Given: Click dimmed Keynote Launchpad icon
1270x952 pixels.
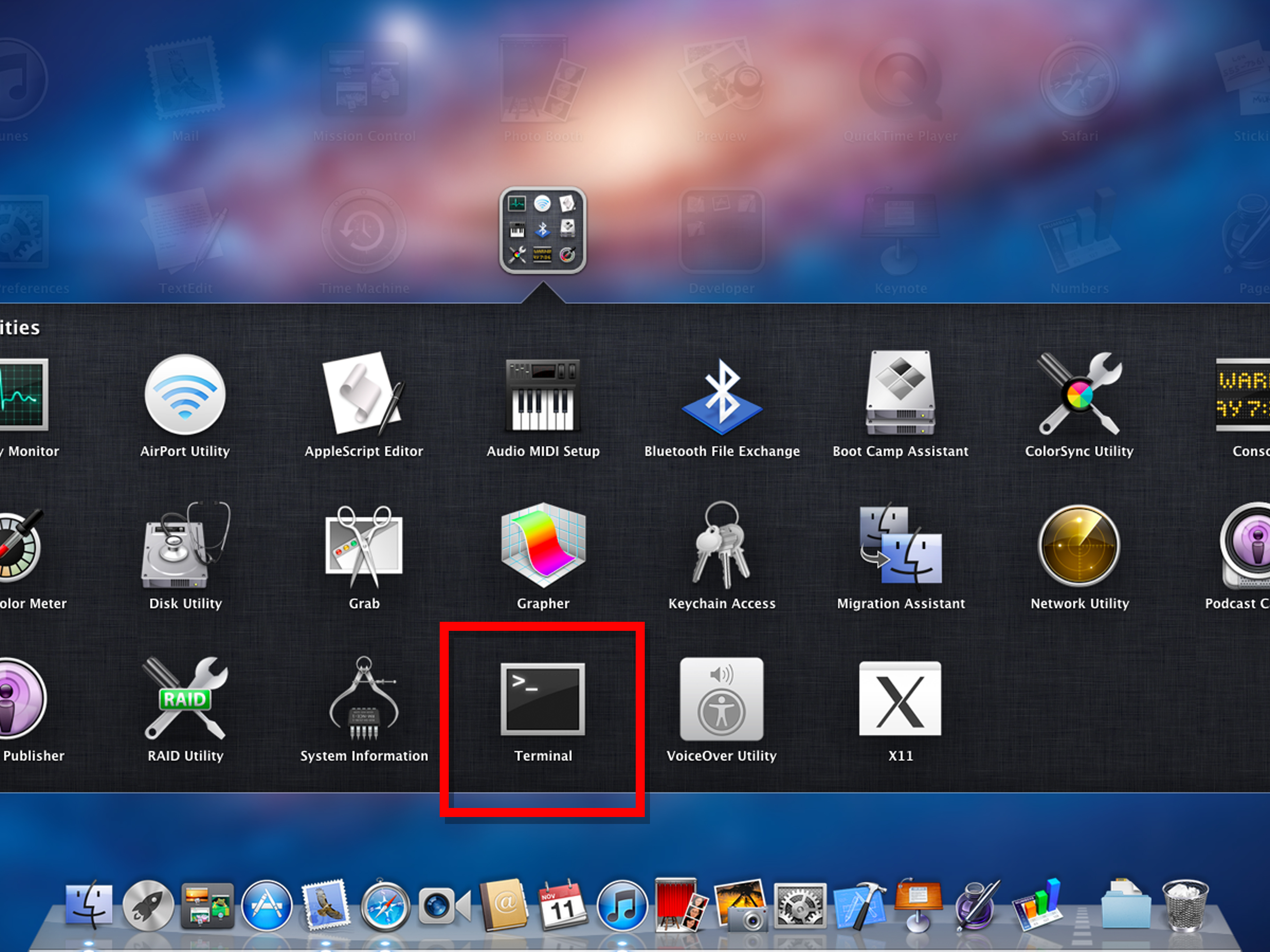Looking at the screenshot, I should [900, 230].
